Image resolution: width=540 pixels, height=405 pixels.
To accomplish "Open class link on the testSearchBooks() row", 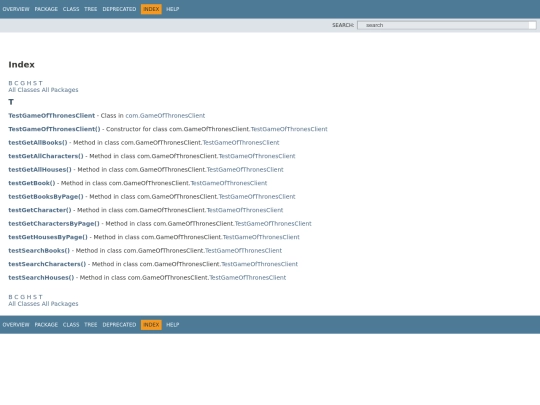I will coord(243,251).
